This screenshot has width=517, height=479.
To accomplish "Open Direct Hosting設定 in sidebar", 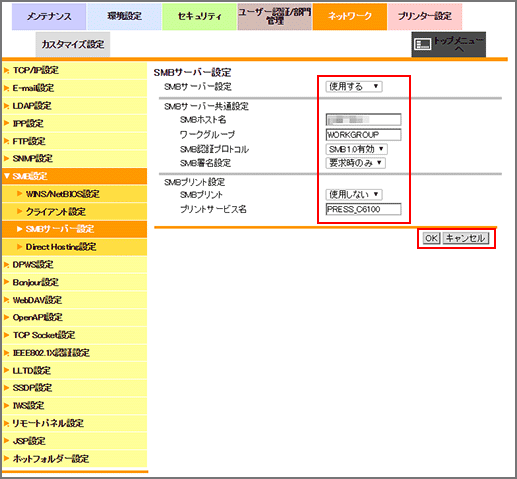I will click(74, 247).
